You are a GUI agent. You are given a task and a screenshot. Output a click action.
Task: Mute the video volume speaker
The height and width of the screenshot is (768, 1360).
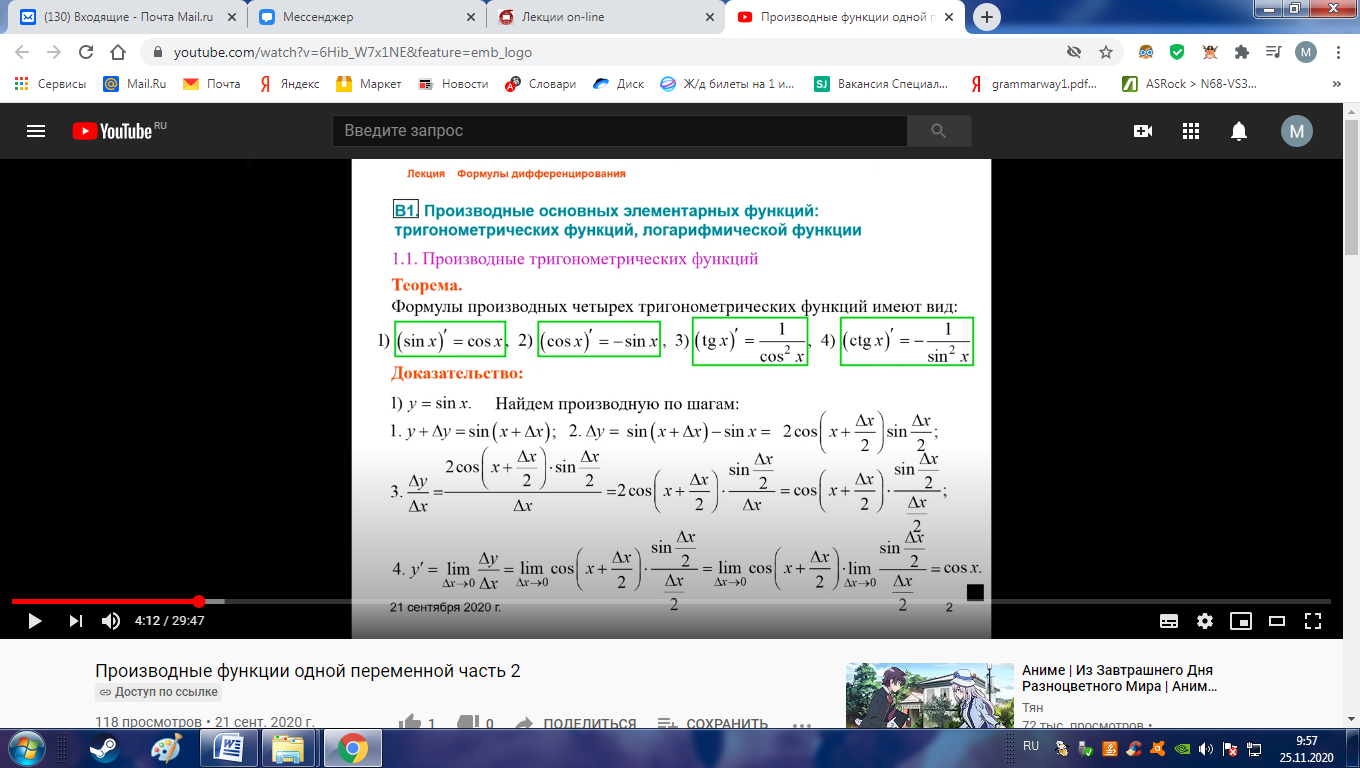tap(111, 621)
